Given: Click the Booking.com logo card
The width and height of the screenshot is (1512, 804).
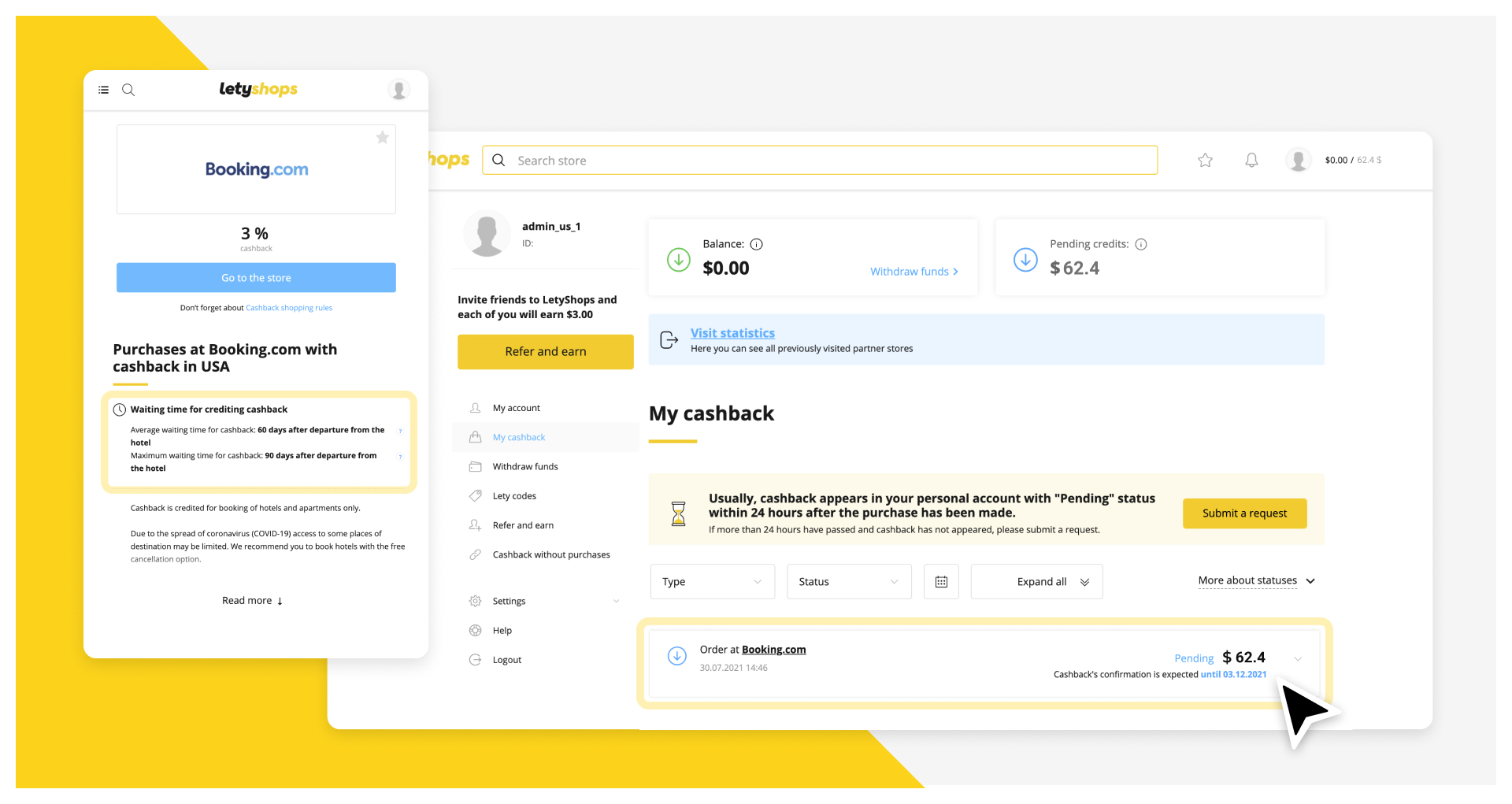Looking at the screenshot, I should pyautogui.click(x=256, y=169).
